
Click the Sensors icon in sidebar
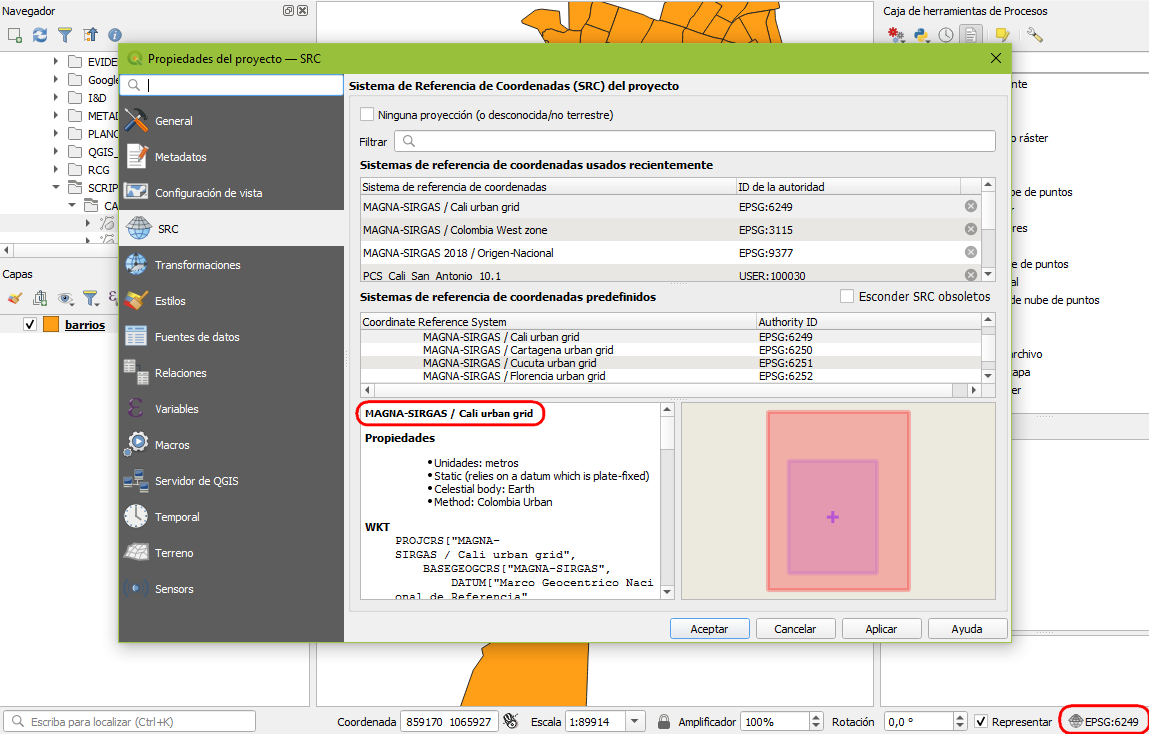point(136,588)
